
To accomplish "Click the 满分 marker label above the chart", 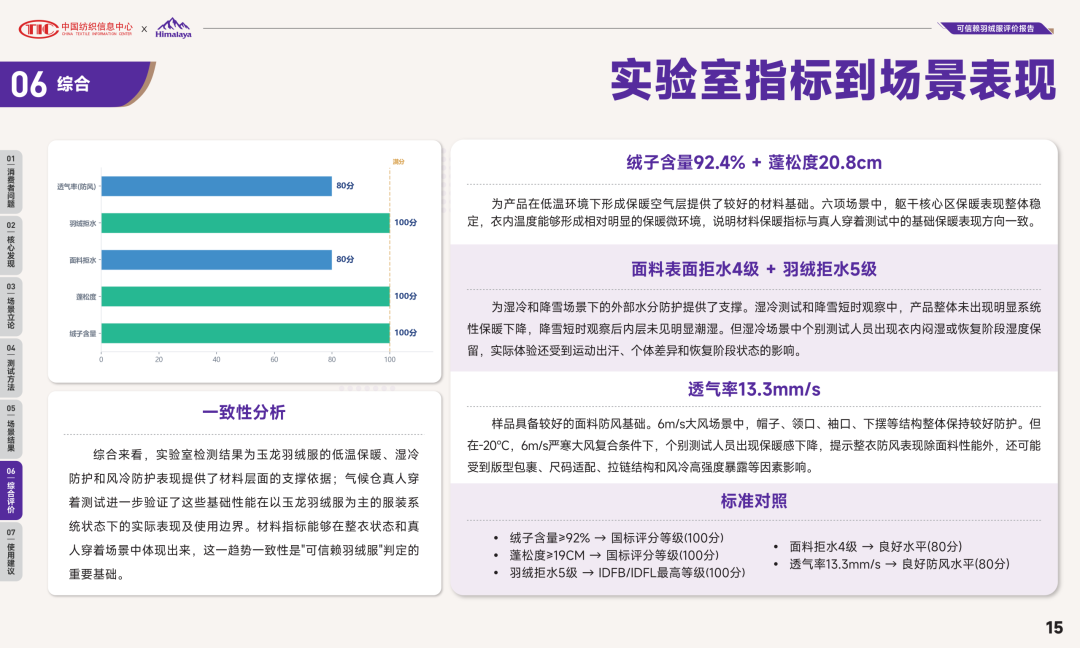I will 399,162.
